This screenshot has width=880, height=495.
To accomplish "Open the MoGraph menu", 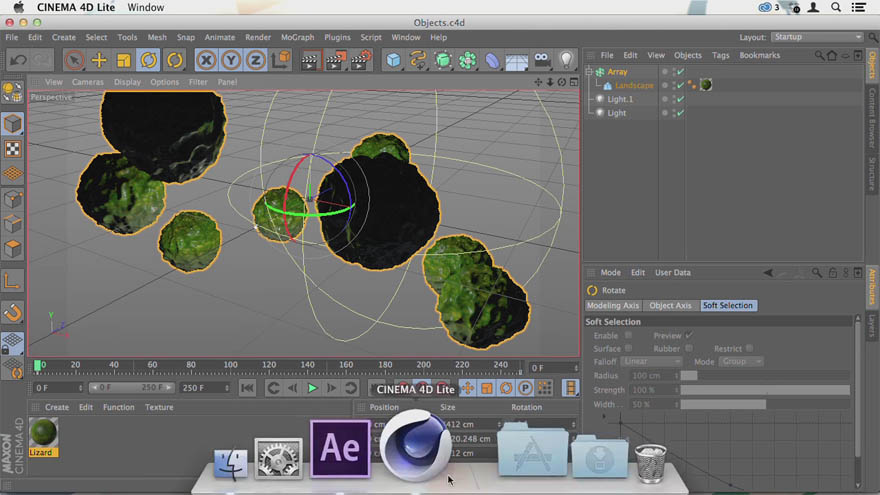I will click(x=297, y=37).
